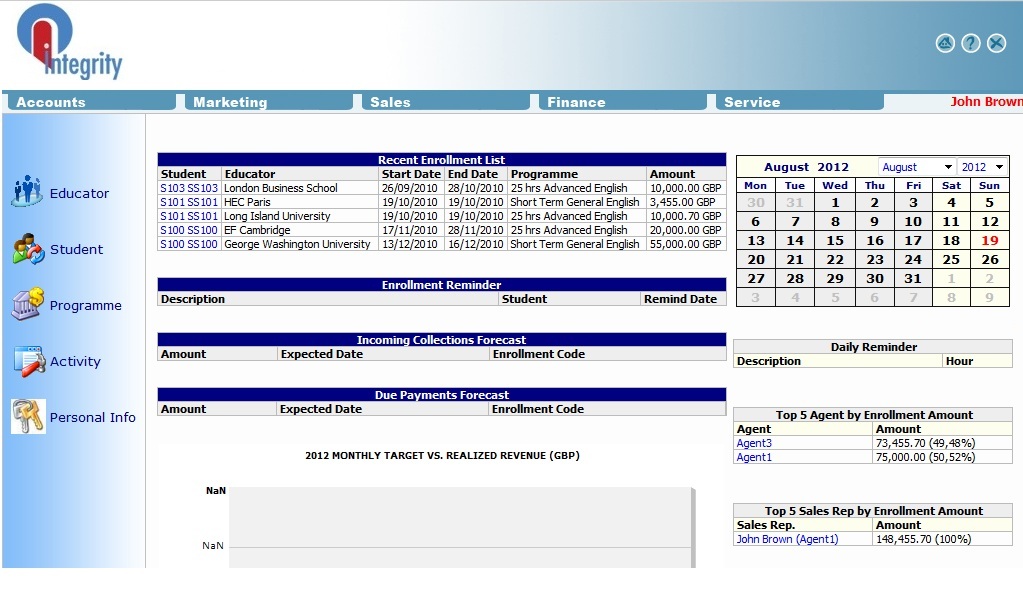Click the "20,000.00 GBP" amount cell

(x=686, y=230)
